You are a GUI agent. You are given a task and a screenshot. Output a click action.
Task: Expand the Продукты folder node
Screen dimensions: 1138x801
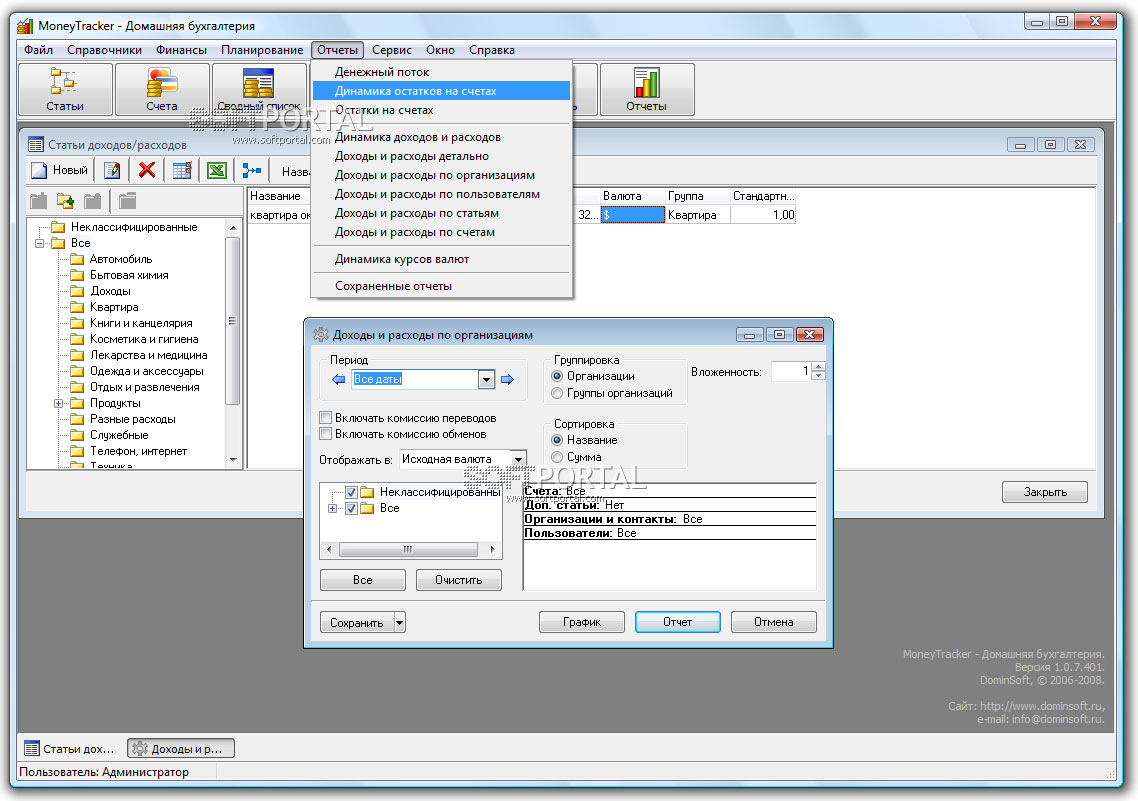(x=58, y=403)
